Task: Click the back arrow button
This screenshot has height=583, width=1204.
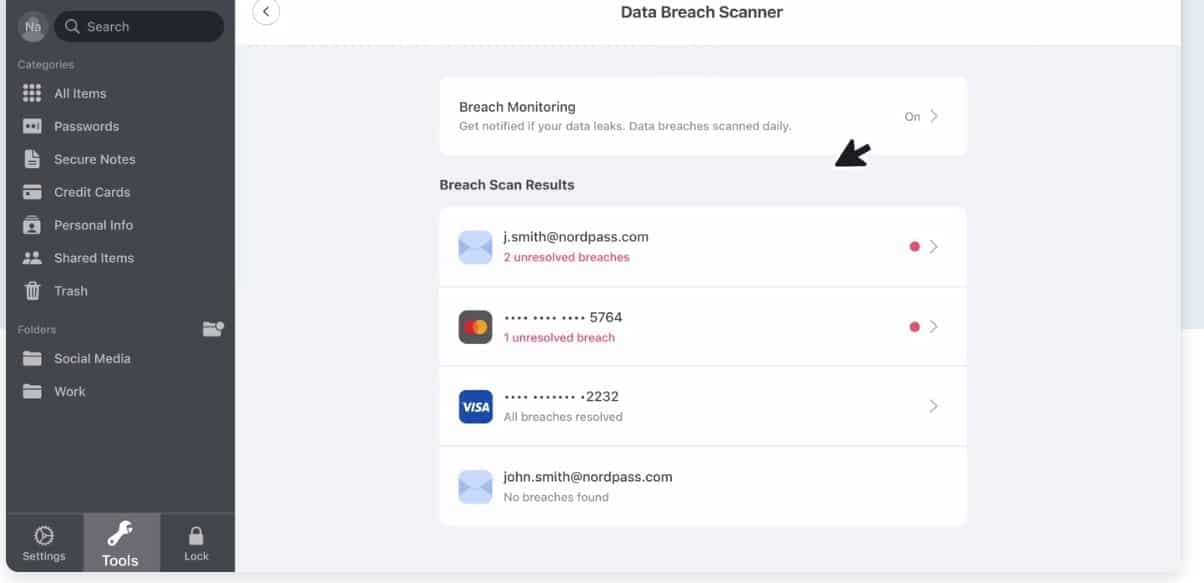Action: point(266,12)
